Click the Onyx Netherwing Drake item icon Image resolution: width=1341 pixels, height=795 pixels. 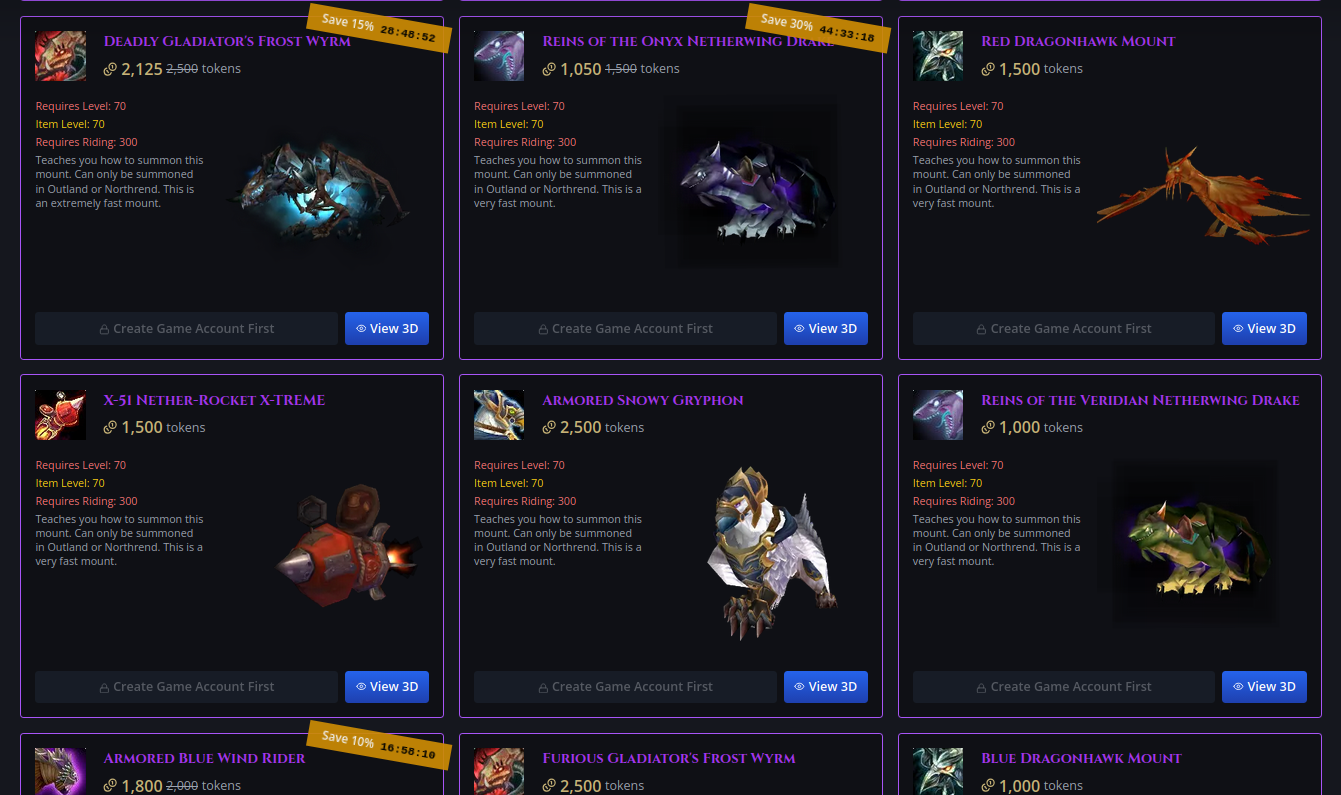click(499, 56)
